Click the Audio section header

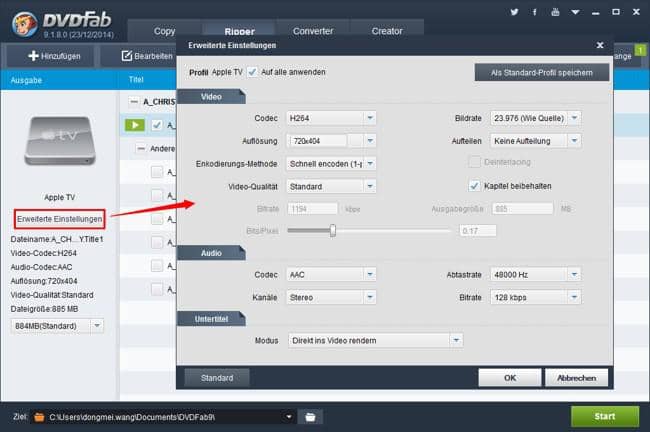[x=211, y=253]
